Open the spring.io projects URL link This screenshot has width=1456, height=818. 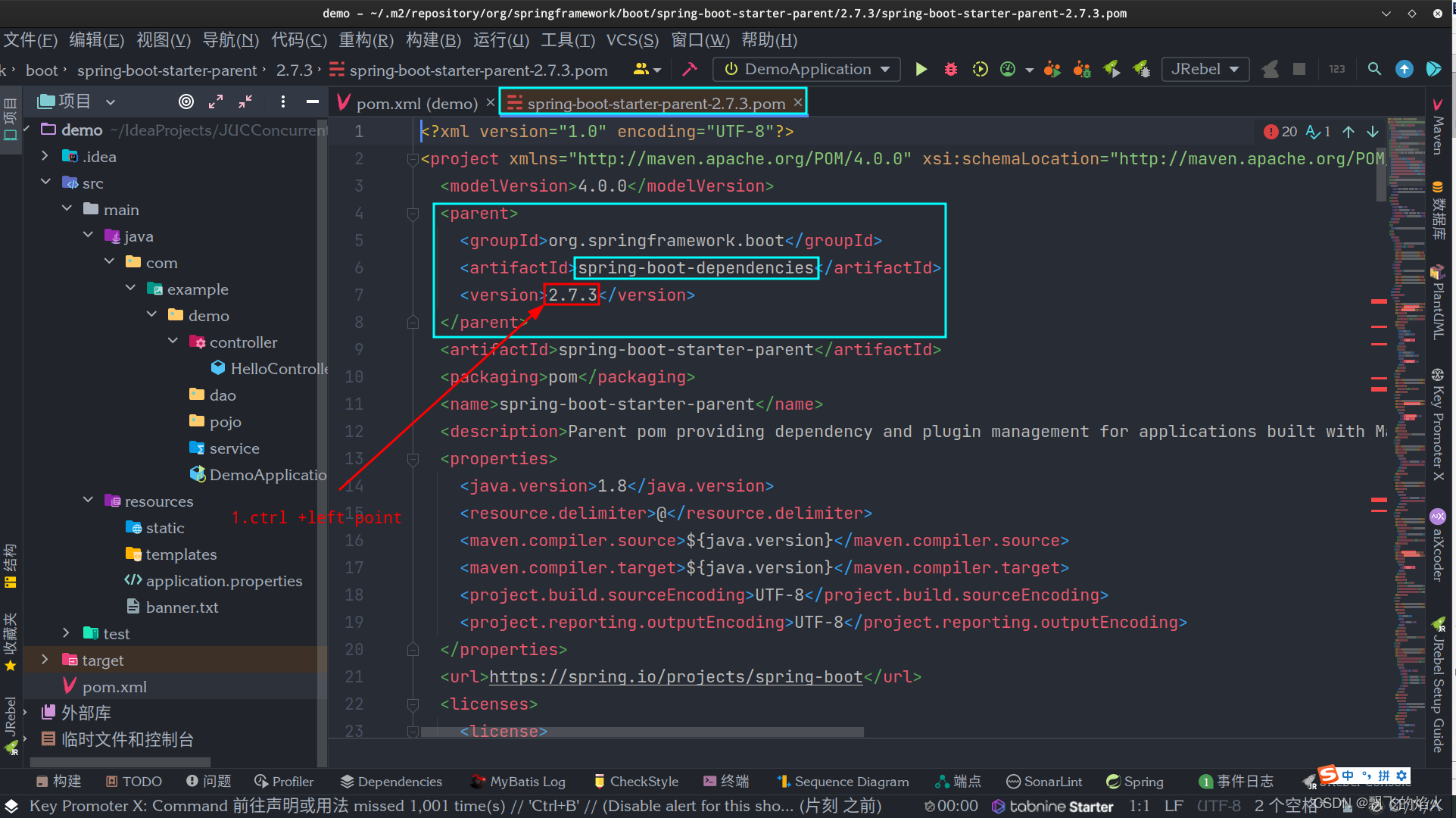[676, 677]
